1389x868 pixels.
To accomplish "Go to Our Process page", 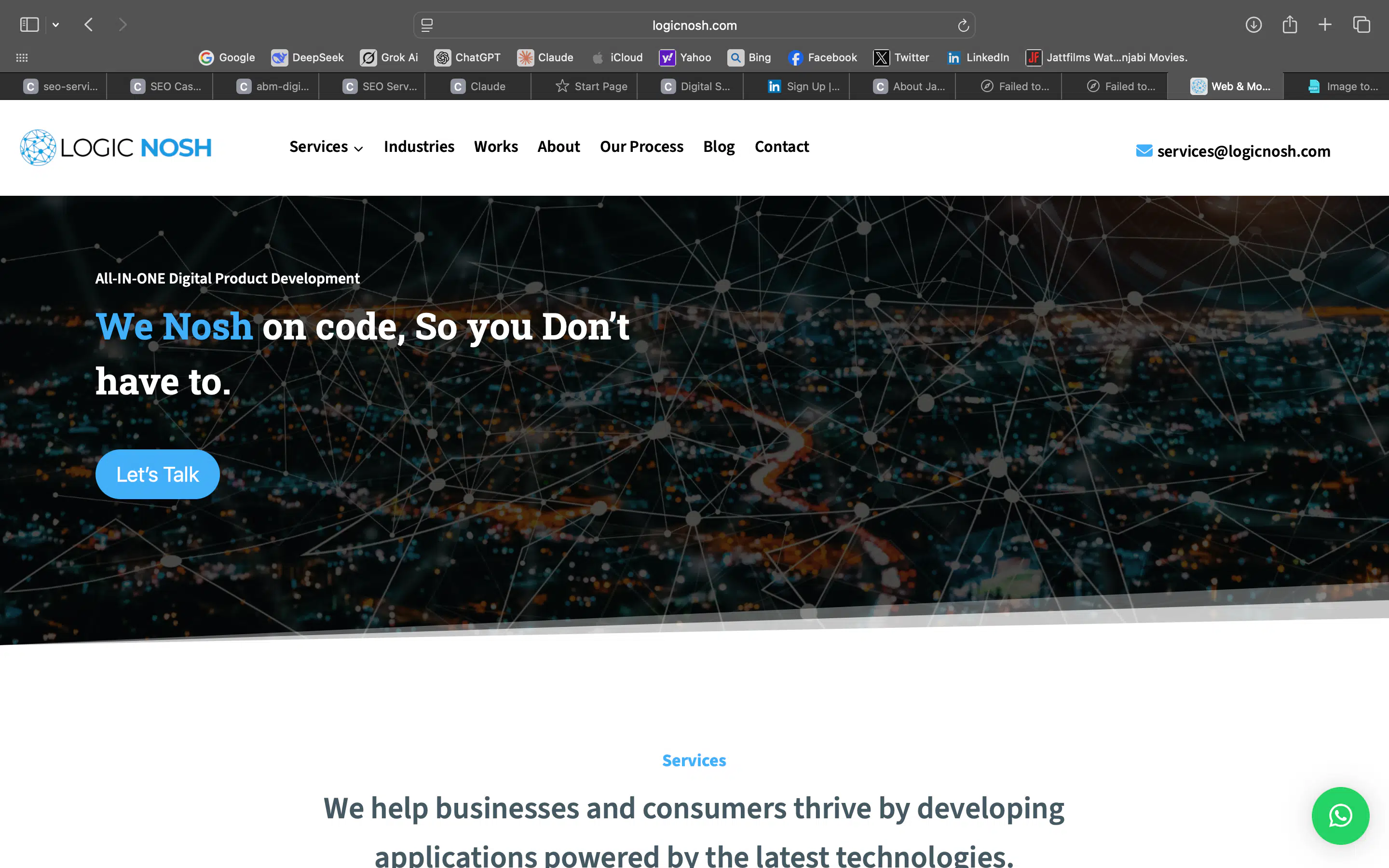I will pyautogui.click(x=641, y=147).
